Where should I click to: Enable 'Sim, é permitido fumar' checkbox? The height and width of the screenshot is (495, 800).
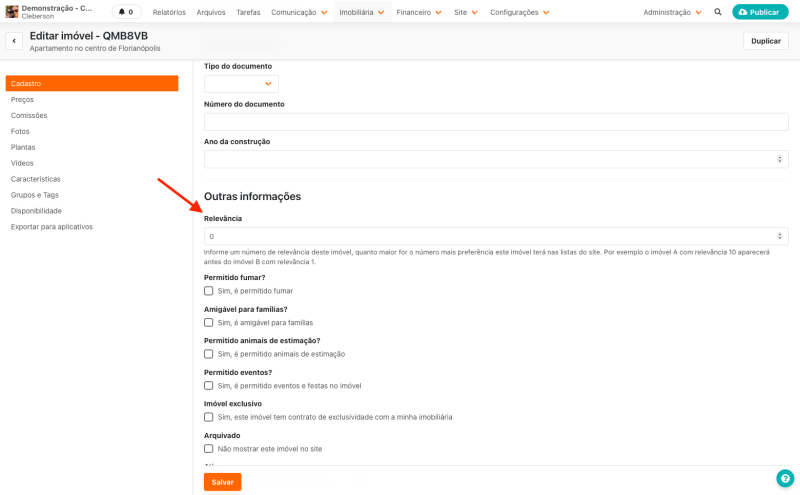coord(209,291)
